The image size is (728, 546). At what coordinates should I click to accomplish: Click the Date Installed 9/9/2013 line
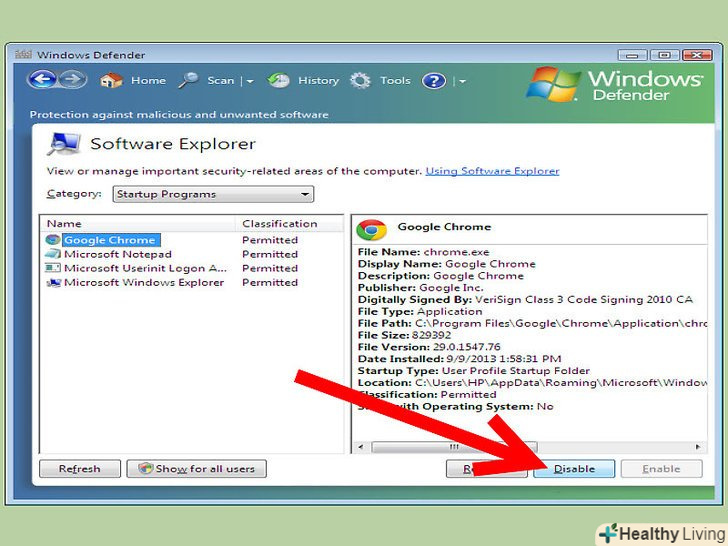click(x=459, y=358)
